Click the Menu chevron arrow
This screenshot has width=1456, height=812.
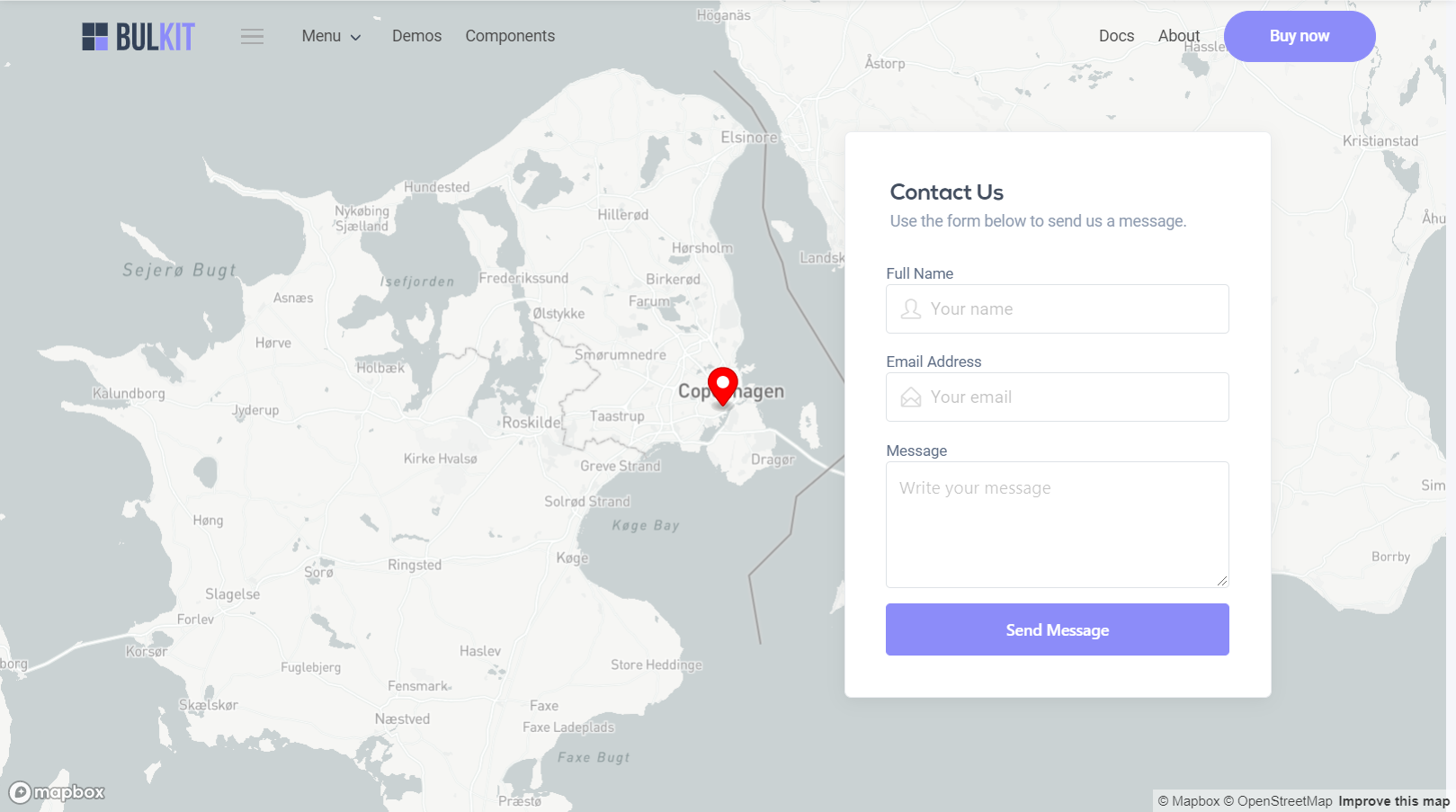coord(356,38)
